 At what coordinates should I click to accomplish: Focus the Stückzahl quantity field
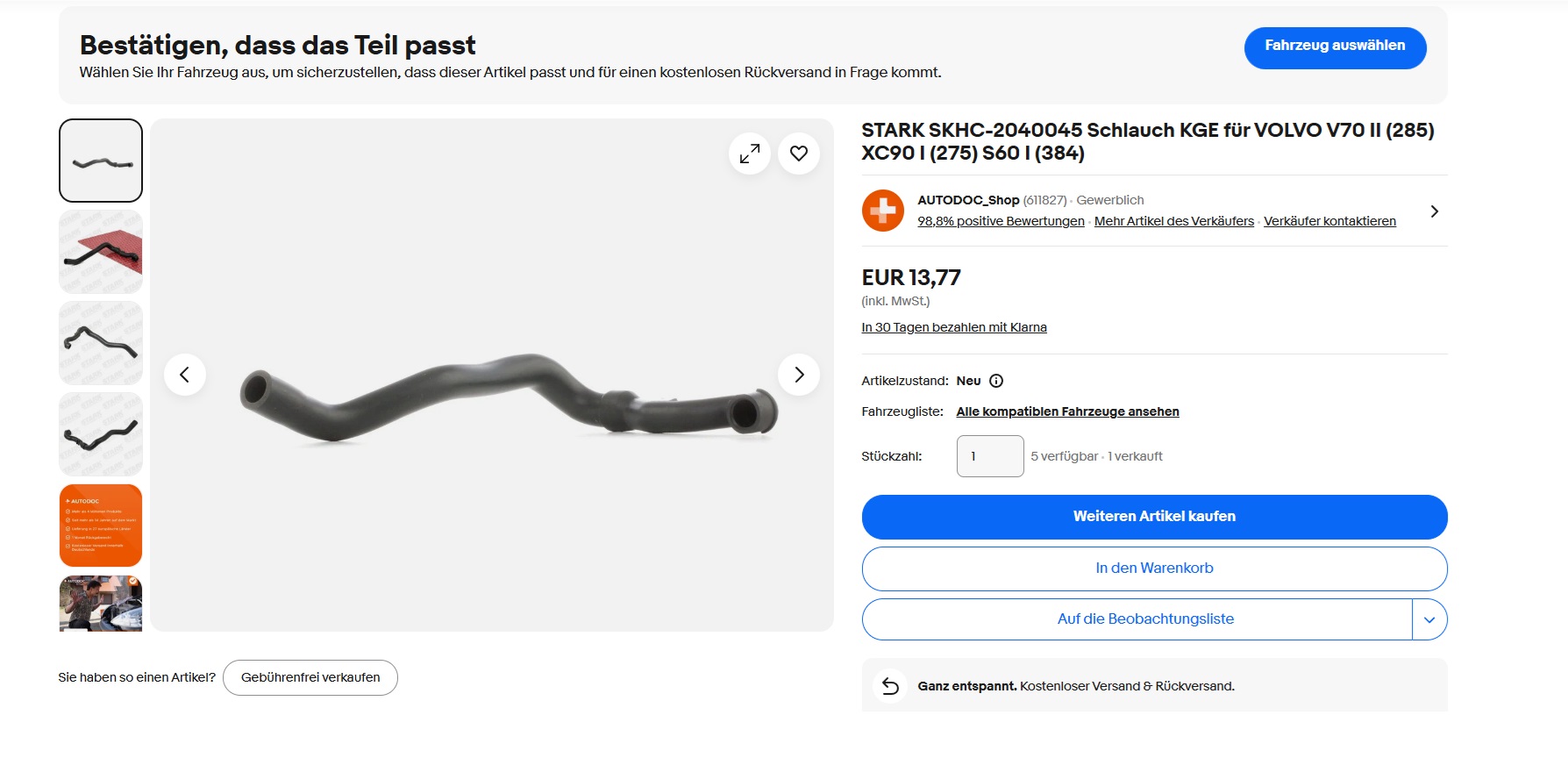pyautogui.click(x=990, y=456)
